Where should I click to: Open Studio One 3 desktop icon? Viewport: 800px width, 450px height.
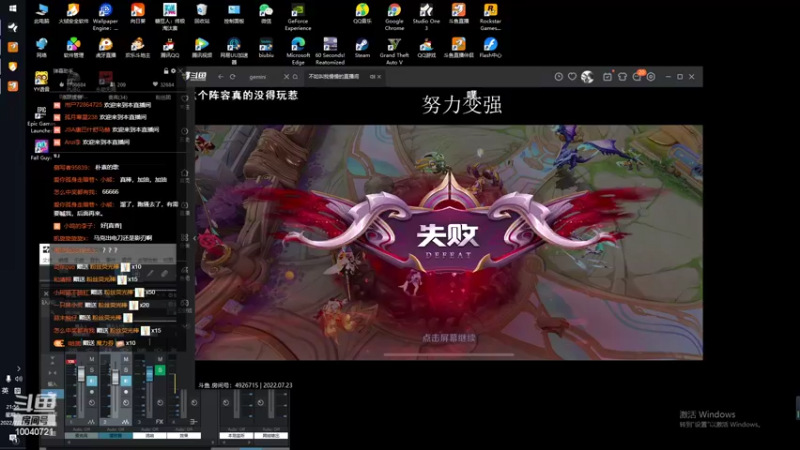426,16
